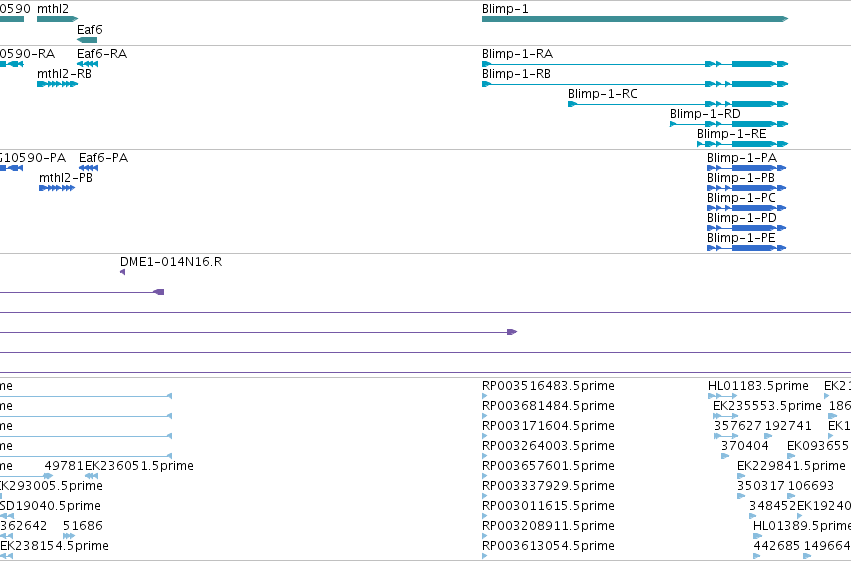Click RP003613054.5prime EST label
The image size is (851, 561).
click(x=548, y=546)
